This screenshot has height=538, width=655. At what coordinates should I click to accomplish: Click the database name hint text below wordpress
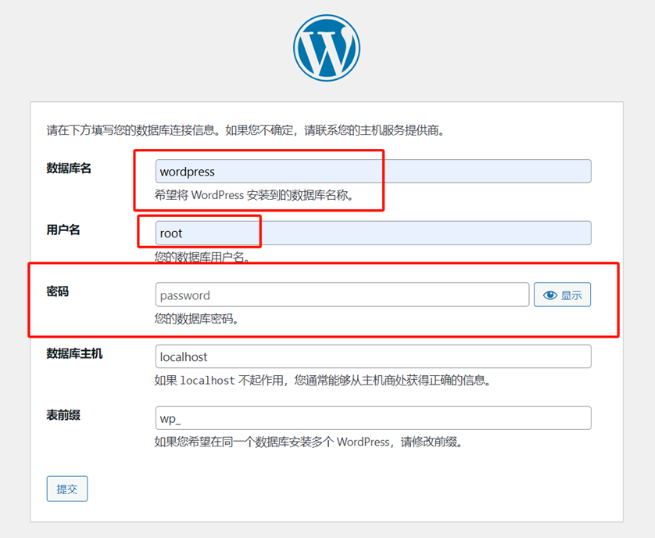[x=254, y=195]
